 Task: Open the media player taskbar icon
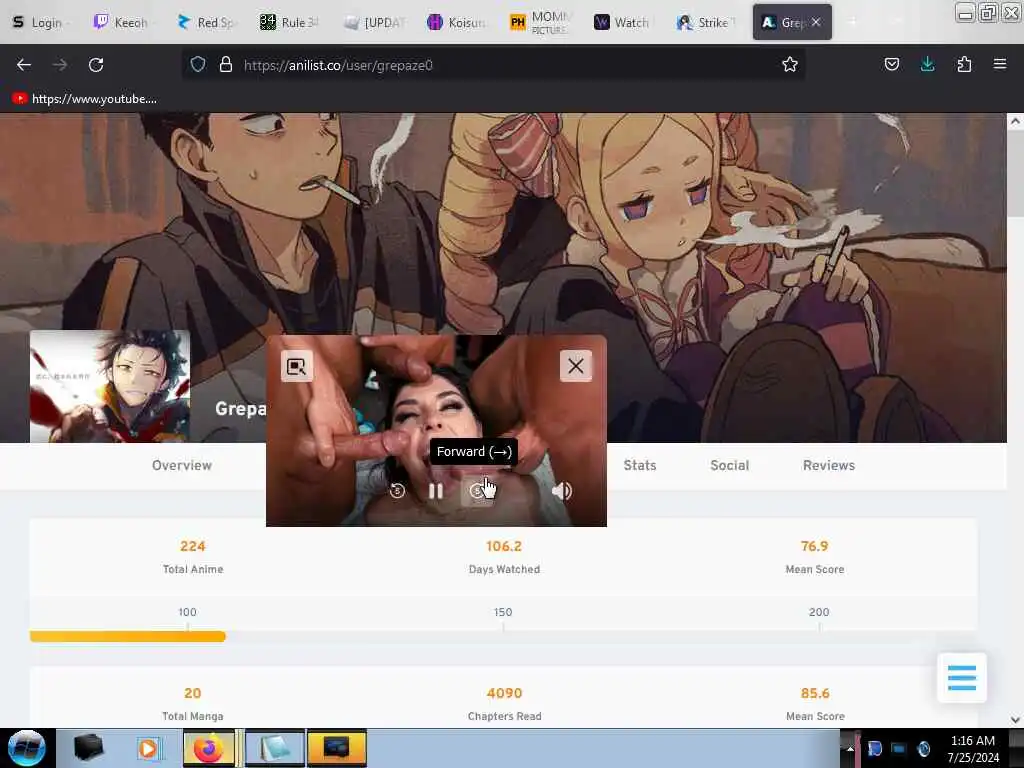tap(148, 748)
